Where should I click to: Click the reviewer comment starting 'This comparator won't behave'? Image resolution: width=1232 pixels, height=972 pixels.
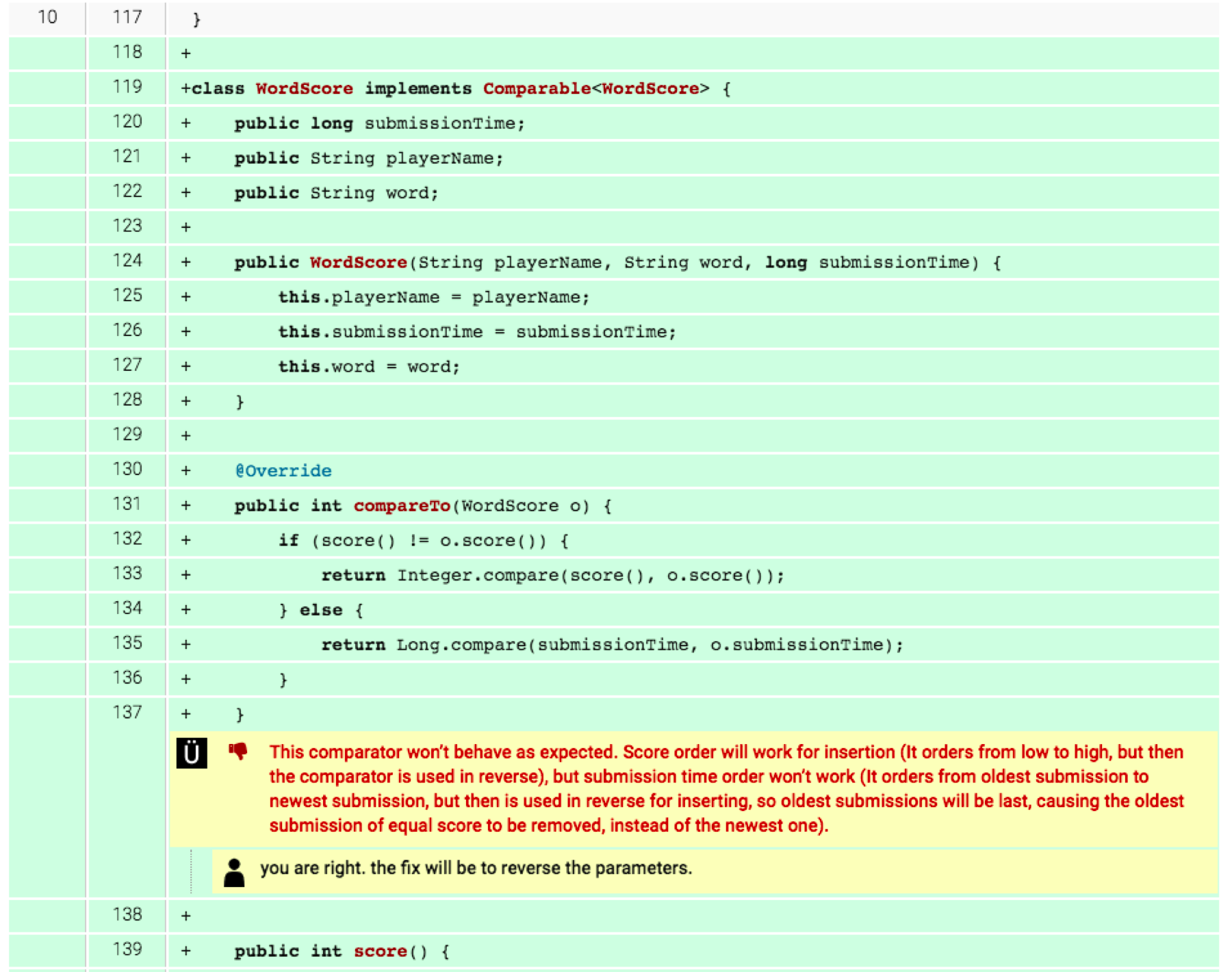(x=726, y=789)
